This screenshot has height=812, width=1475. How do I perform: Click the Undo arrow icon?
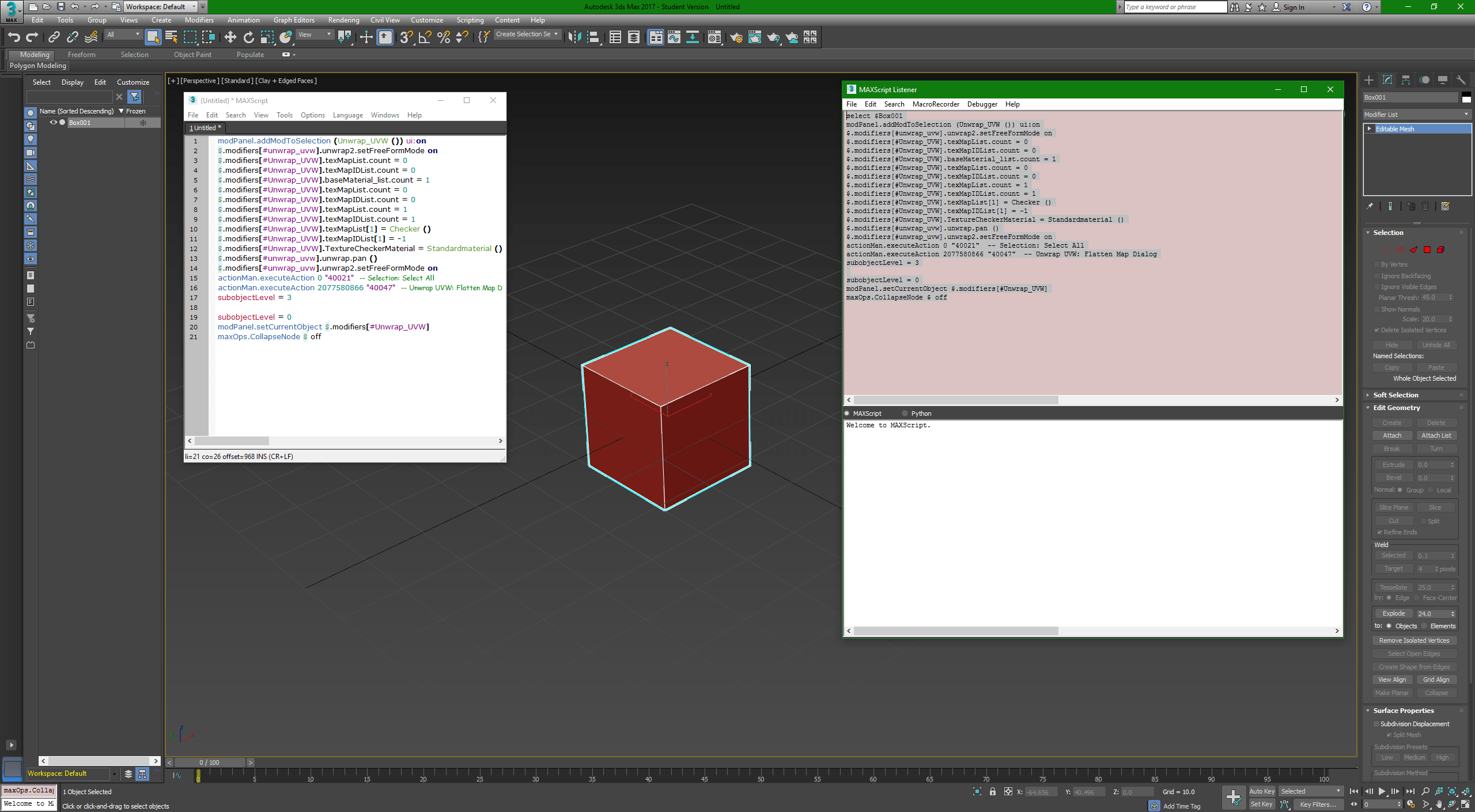(14, 37)
